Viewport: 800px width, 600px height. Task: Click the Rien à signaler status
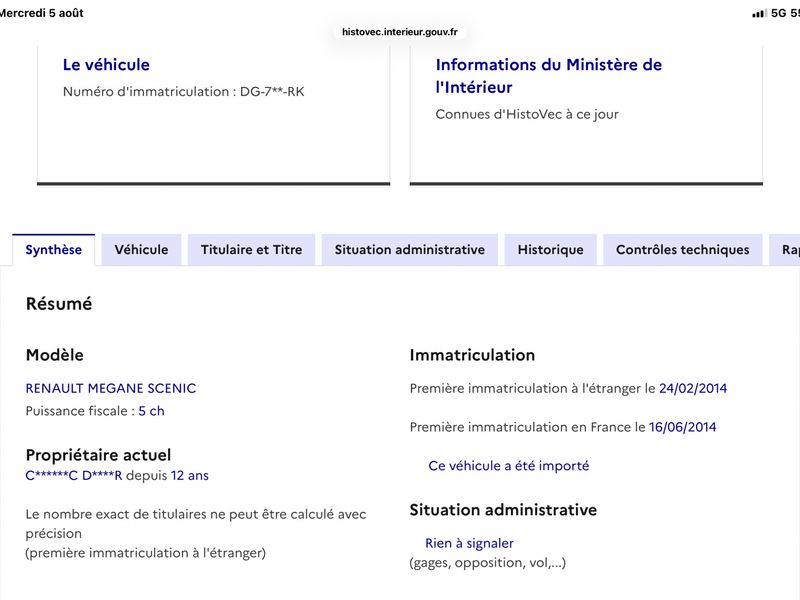469,543
